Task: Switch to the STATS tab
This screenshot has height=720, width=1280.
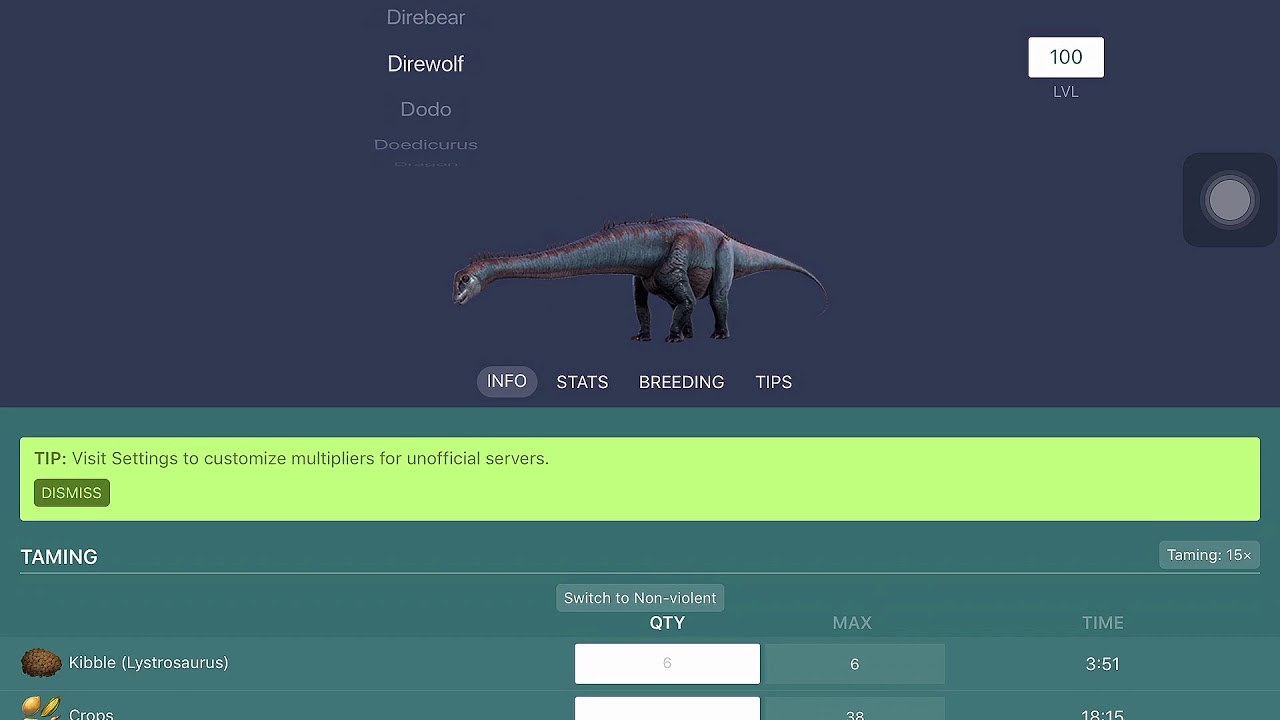Action: pyautogui.click(x=582, y=382)
